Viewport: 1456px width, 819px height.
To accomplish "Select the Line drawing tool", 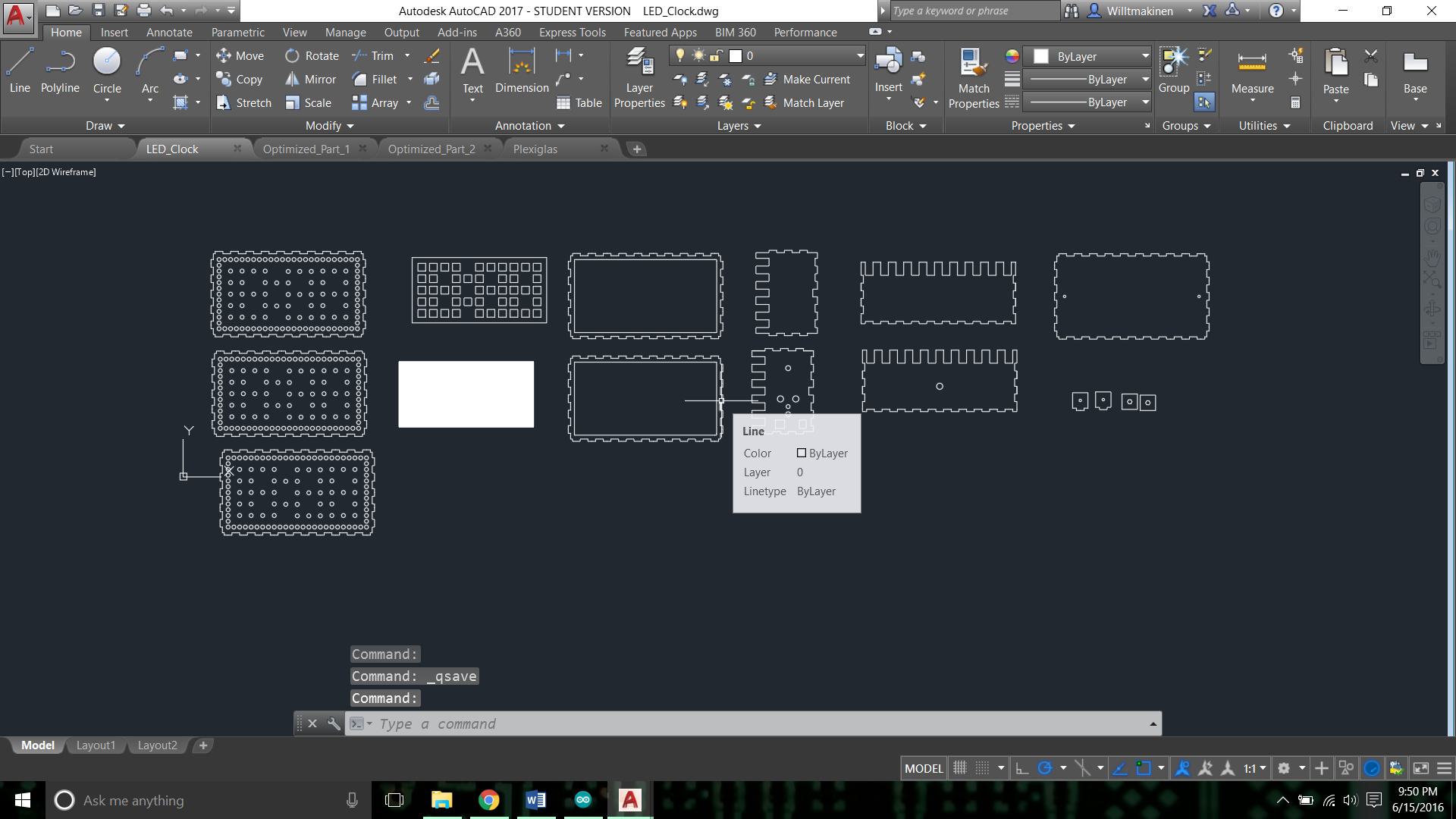I will 20,71.
